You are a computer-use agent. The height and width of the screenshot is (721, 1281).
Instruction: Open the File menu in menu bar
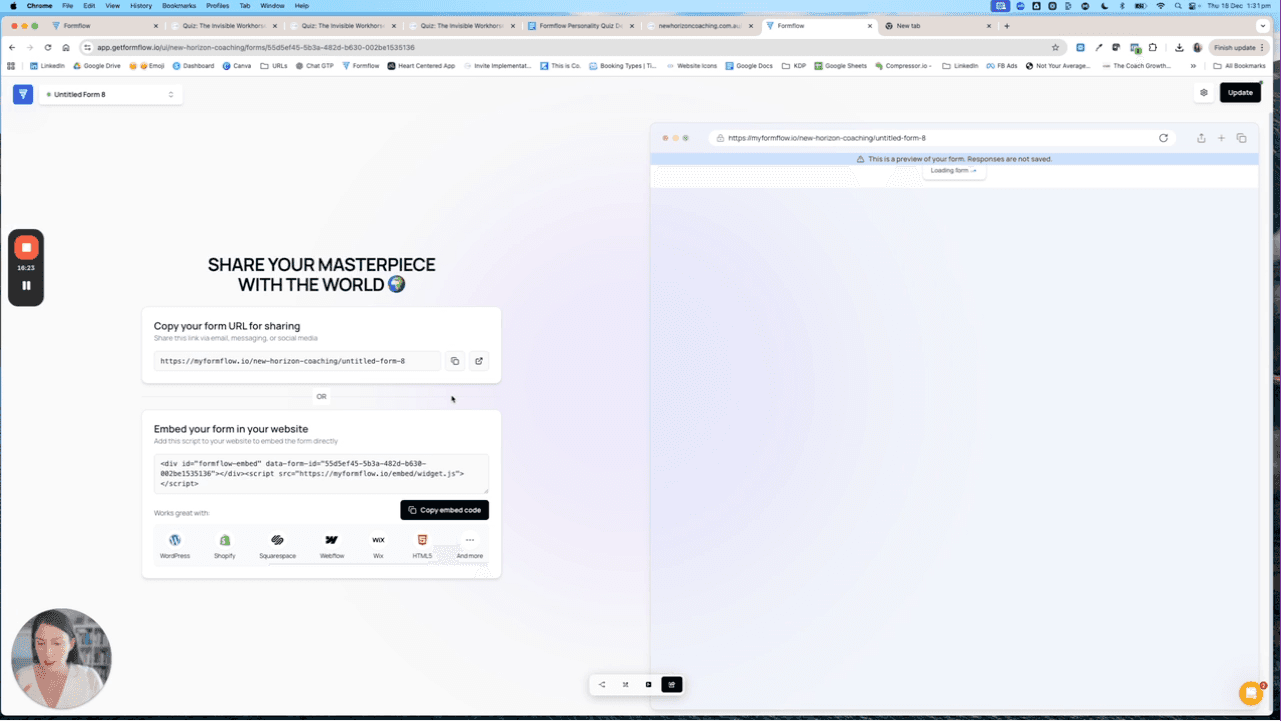[67, 6]
